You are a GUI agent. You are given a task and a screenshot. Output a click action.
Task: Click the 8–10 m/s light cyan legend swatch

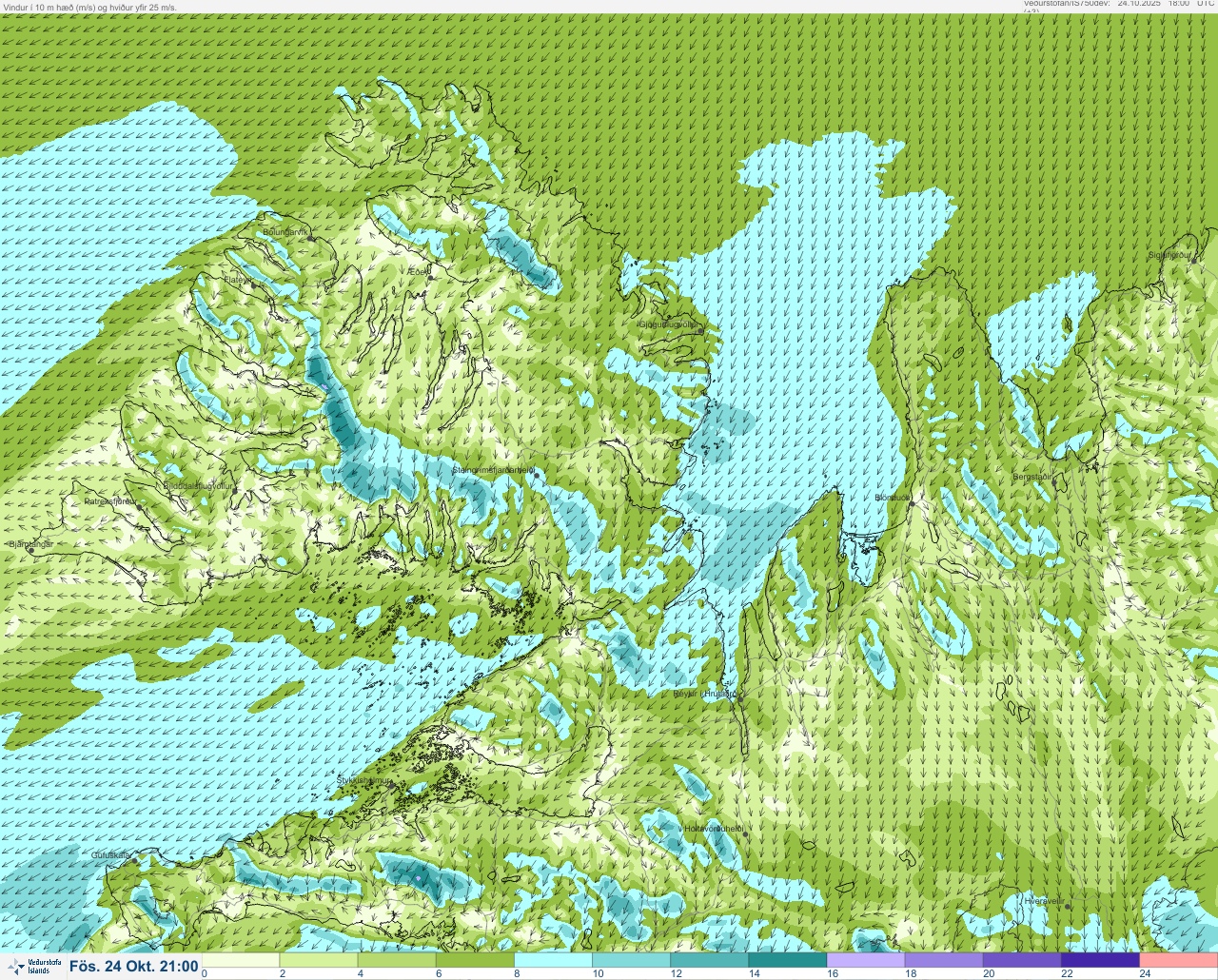coord(554,960)
